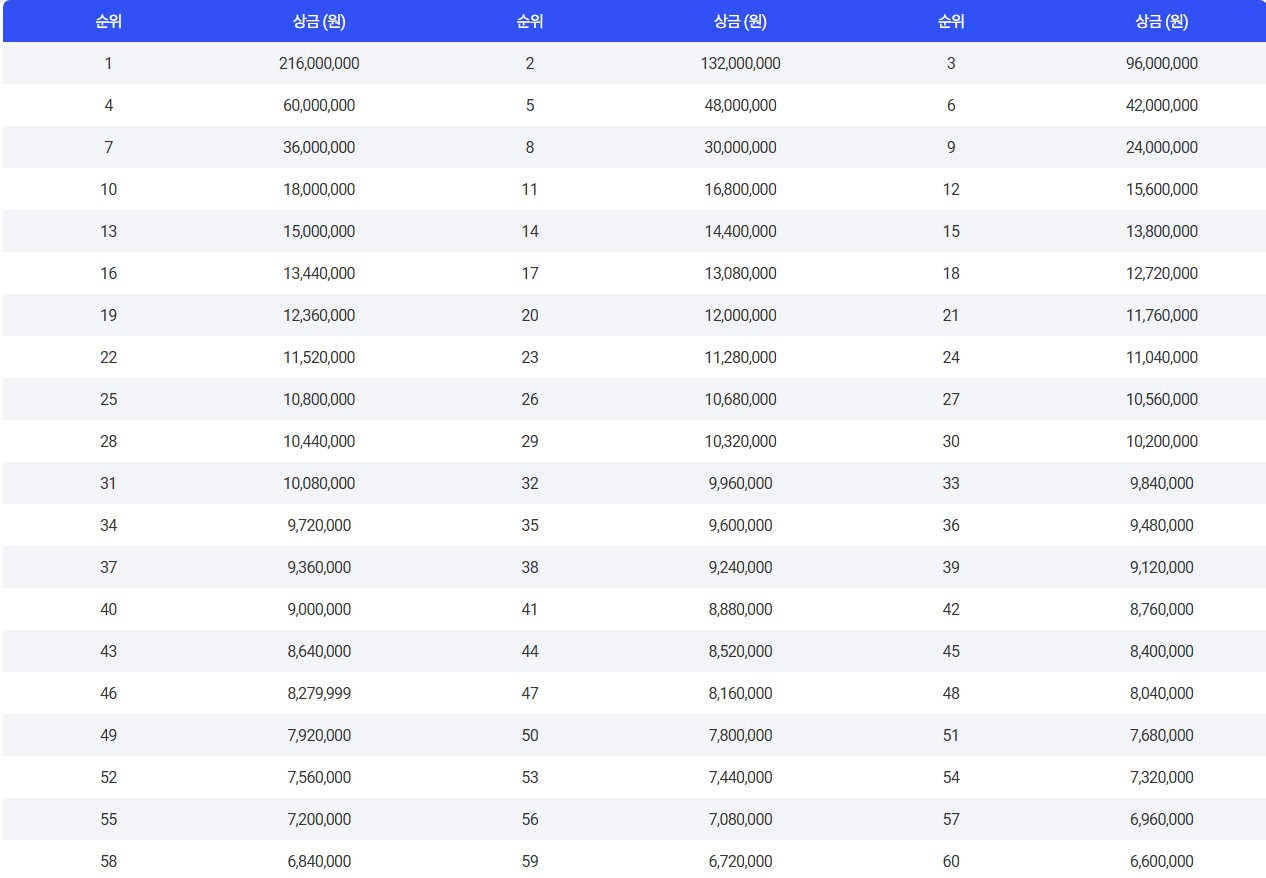Select the 13,440,000 amount
Viewport: 1266px width, 878px height.
[319, 273]
